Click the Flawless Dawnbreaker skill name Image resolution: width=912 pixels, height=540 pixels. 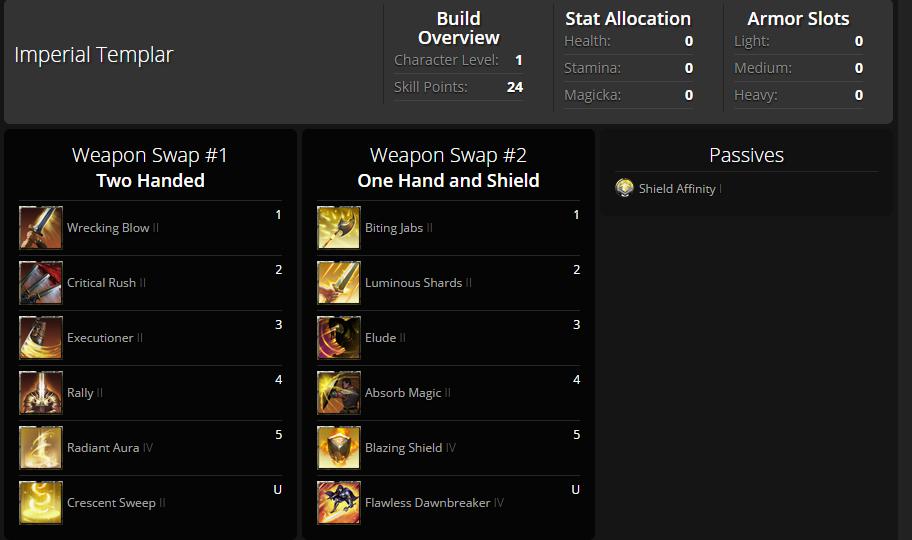click(x=428, y=503)
